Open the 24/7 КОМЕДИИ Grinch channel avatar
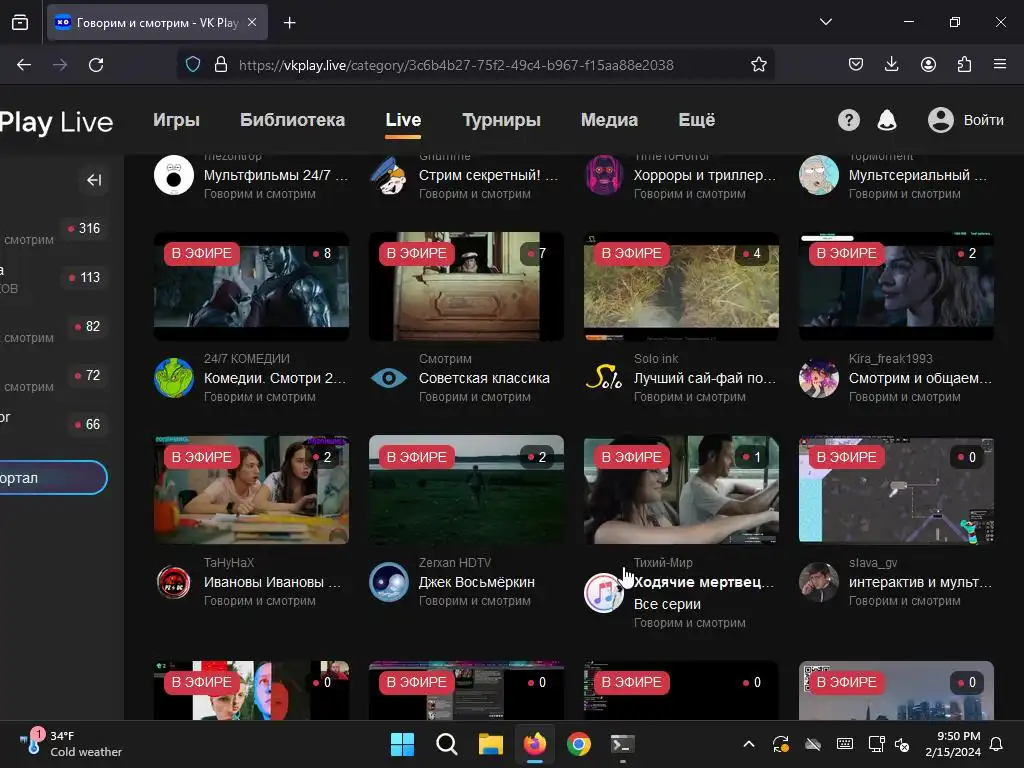The image size is (1024, 768). 174,377
